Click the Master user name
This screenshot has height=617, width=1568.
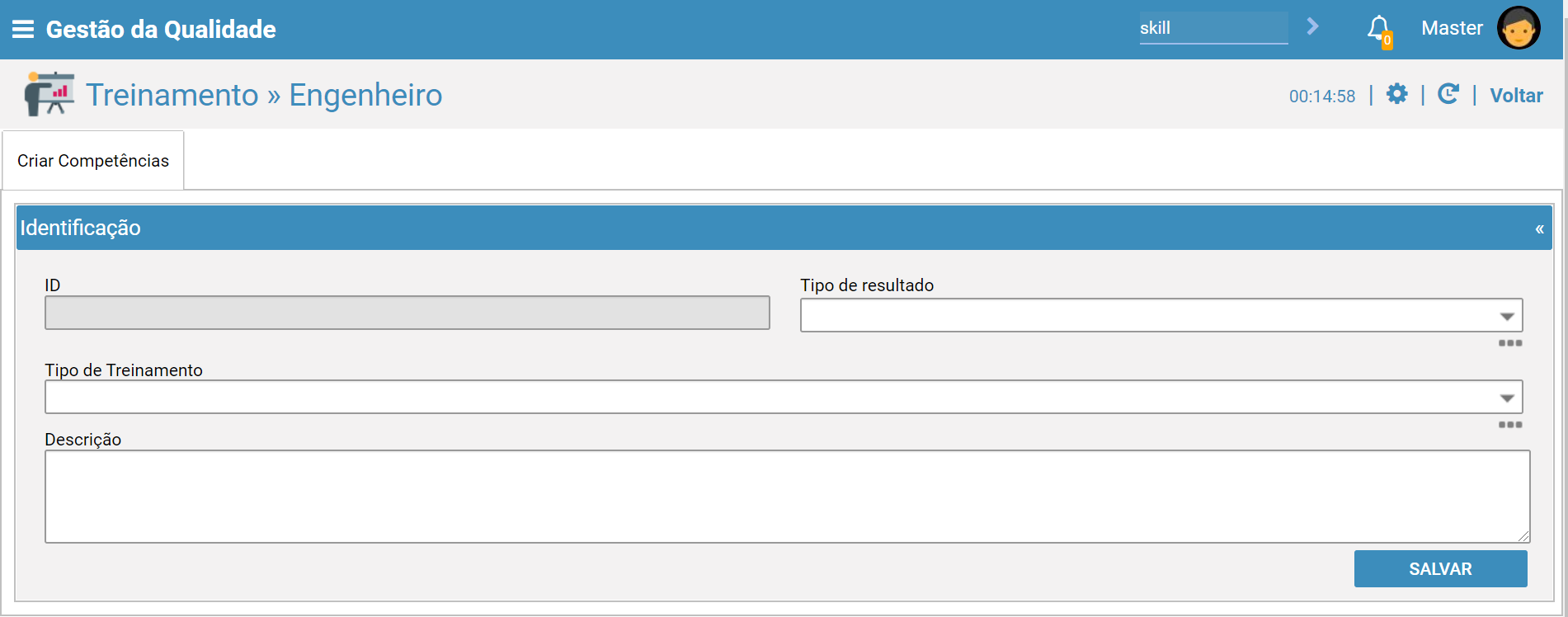pyautogui.click(x=1452, y=28)
